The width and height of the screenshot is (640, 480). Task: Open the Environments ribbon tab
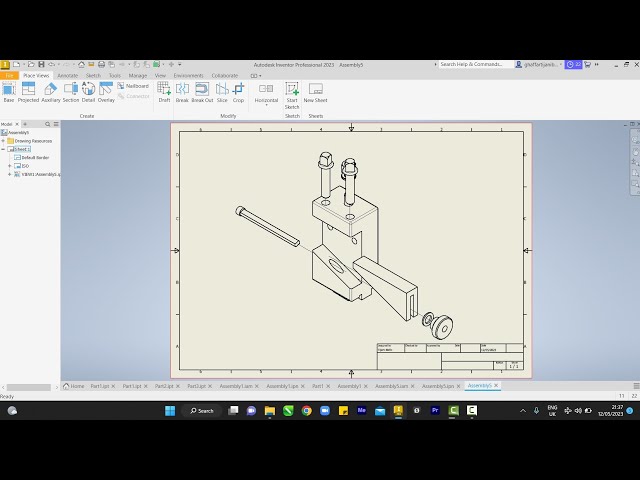pos(188,76)
